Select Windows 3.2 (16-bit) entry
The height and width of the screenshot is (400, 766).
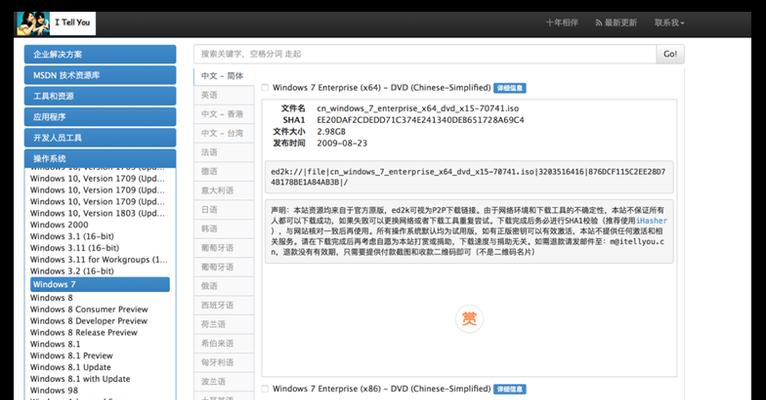click(x=72, y=271)
